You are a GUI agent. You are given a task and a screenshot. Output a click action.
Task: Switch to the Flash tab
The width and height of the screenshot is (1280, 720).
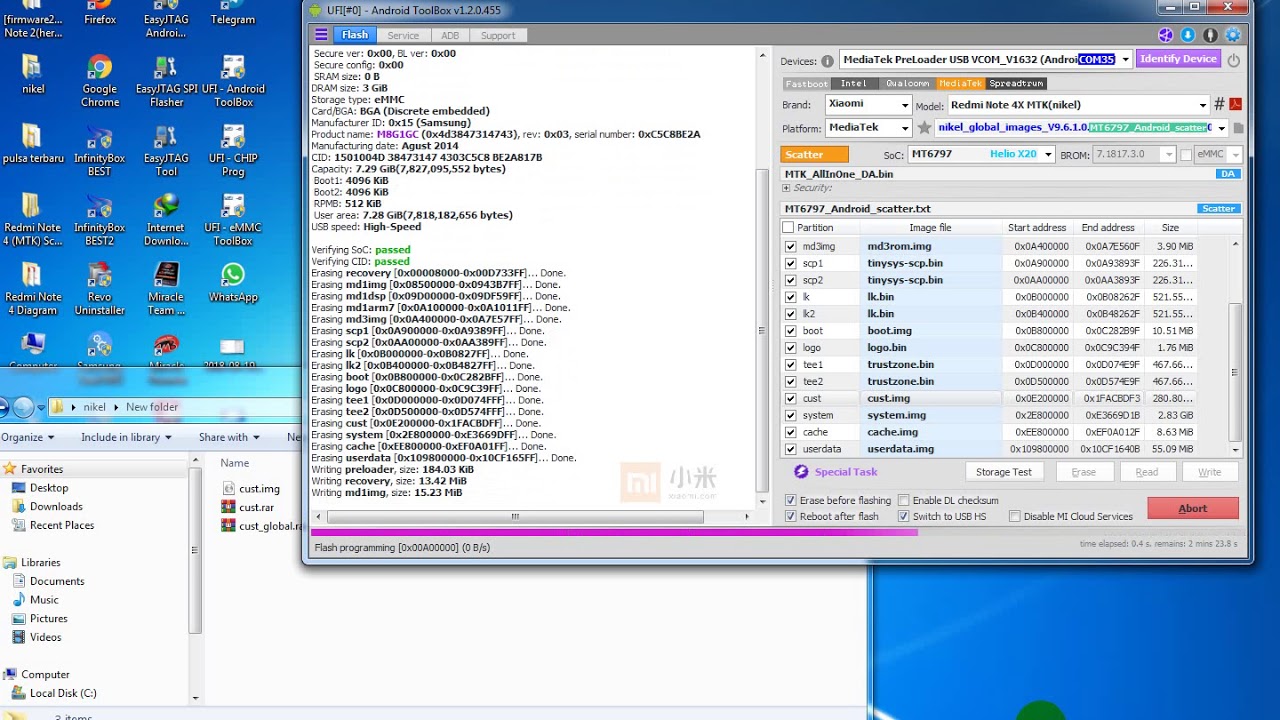355,35
